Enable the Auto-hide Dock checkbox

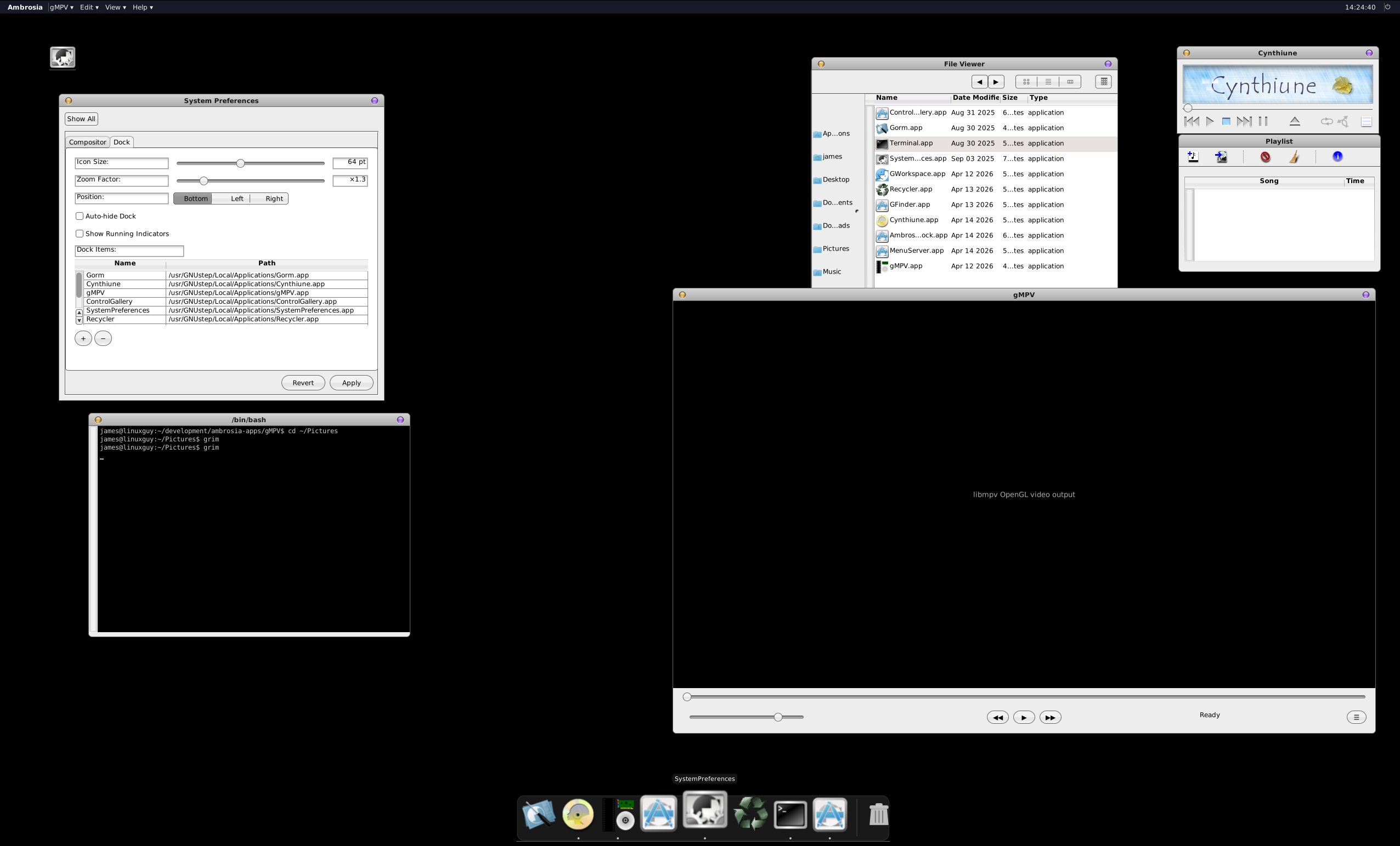click(x=80, y=217)
